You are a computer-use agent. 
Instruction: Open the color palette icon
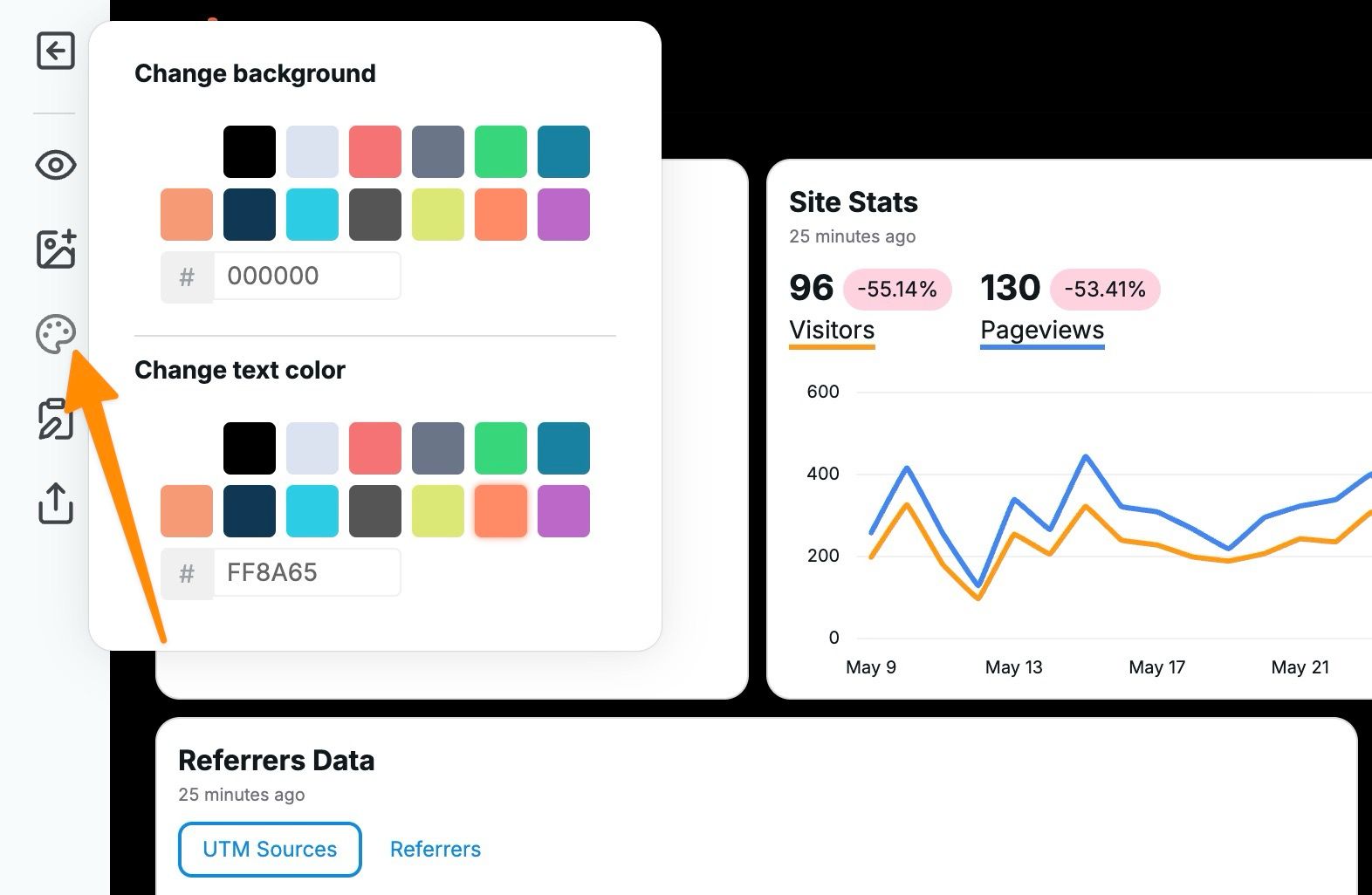tap(55, 333)
